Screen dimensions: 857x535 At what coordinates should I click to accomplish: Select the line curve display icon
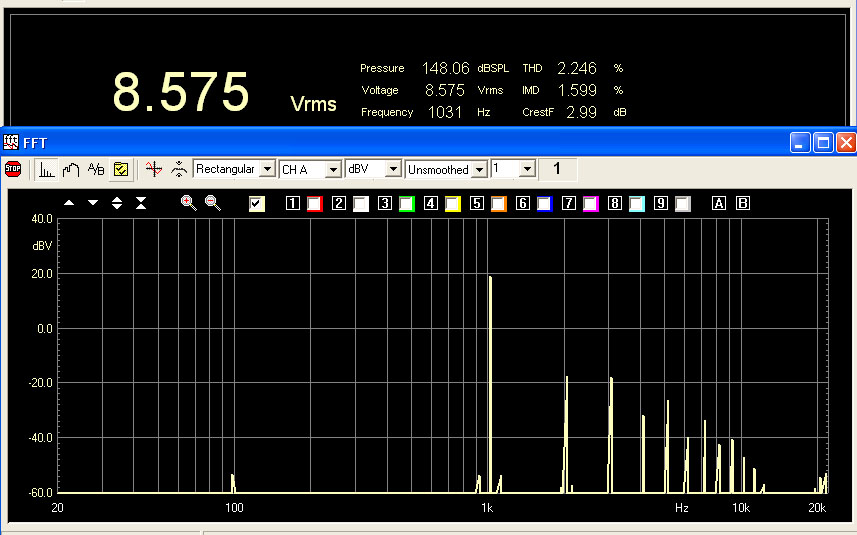[x=71, y=169]
